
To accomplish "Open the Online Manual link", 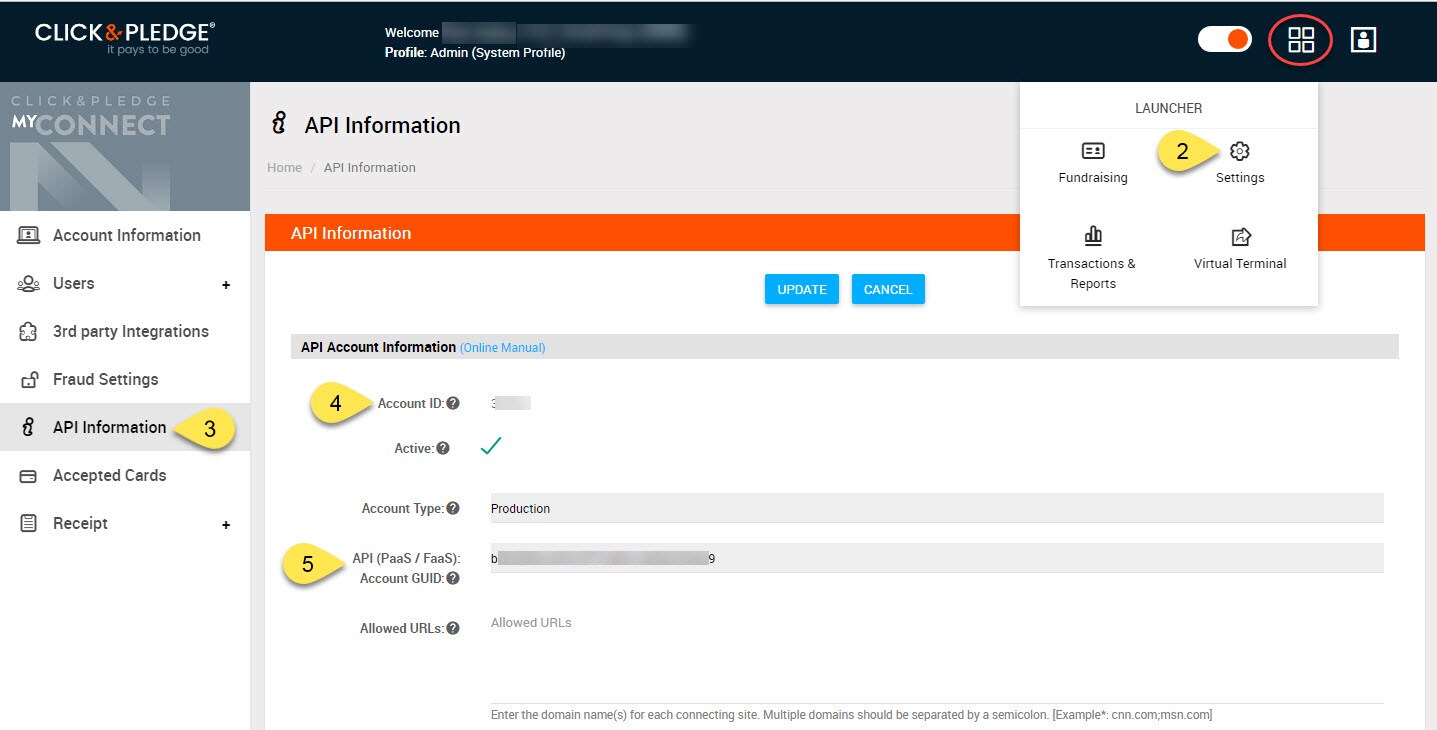I will 502,348.
